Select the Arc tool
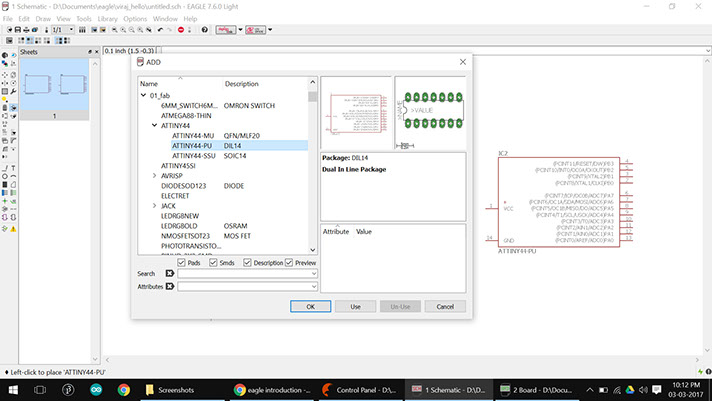The width and height of the screenshot is (712, 401). pos(13,176)
